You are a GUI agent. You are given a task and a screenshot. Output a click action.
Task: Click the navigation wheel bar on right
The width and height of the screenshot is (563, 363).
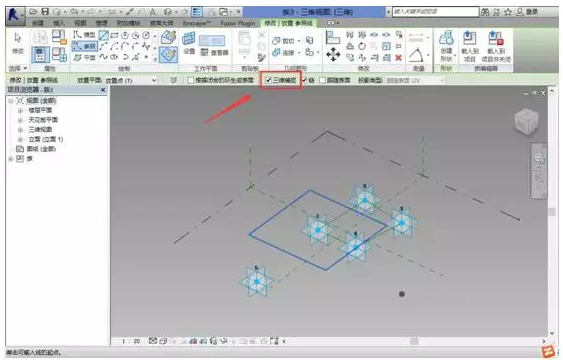coord(539,170)
